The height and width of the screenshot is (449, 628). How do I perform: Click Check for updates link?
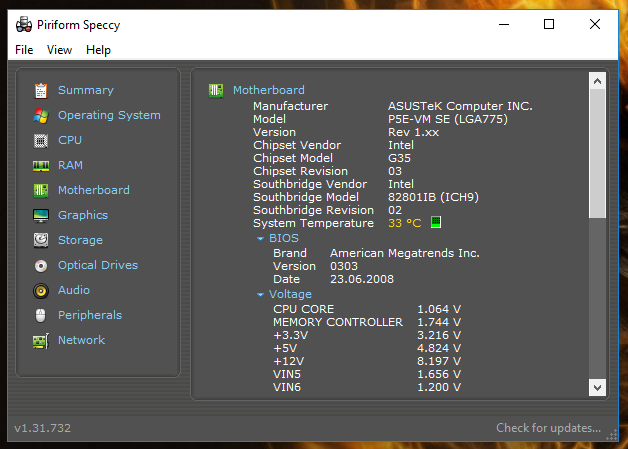(x=549, y=428)
